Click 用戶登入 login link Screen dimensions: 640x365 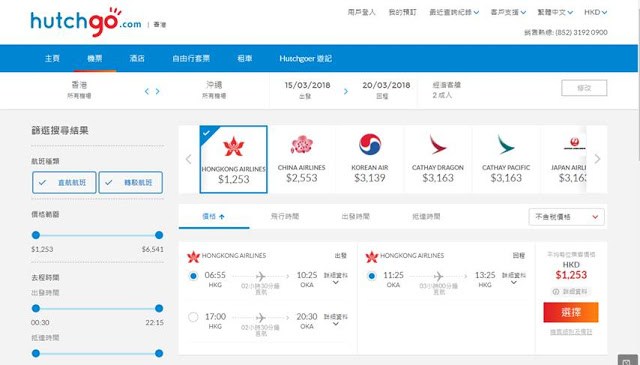point(361,12)
